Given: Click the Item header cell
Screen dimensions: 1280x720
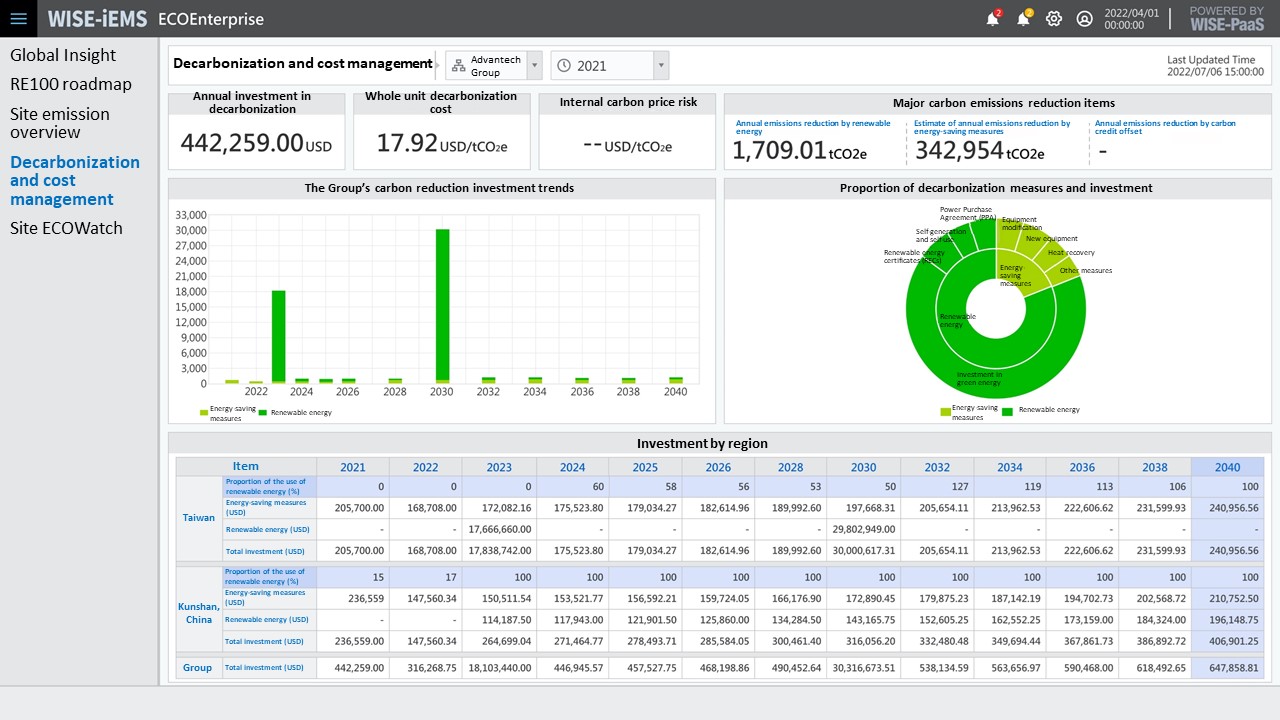Looking at the screenshot, I should tap(246, 467).
